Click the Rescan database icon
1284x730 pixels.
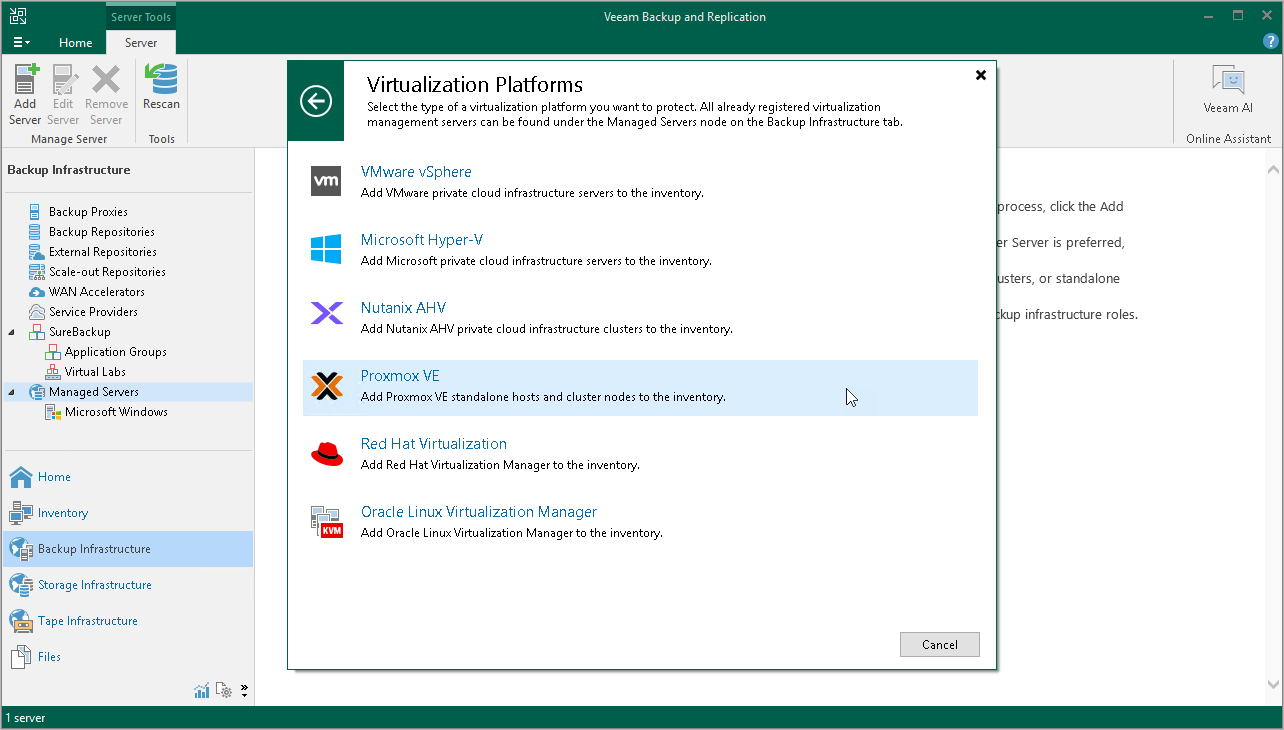161,80
